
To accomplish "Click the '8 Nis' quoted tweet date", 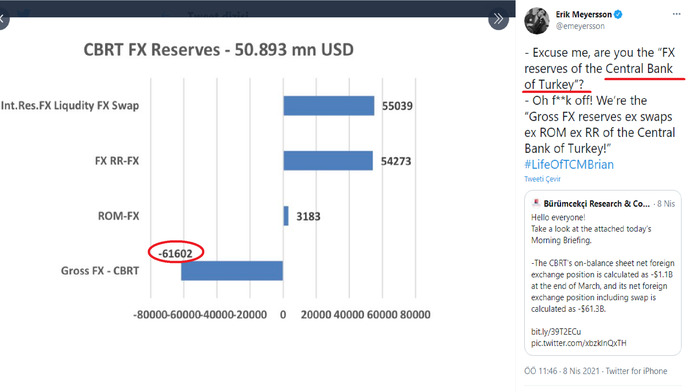I will coord(666,204).
